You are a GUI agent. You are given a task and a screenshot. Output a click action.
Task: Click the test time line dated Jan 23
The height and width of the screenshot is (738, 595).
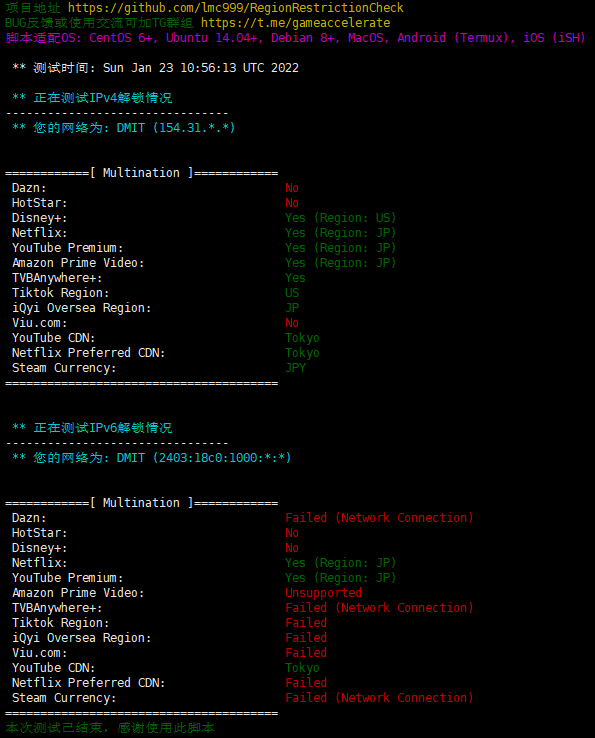click(155, 68)
